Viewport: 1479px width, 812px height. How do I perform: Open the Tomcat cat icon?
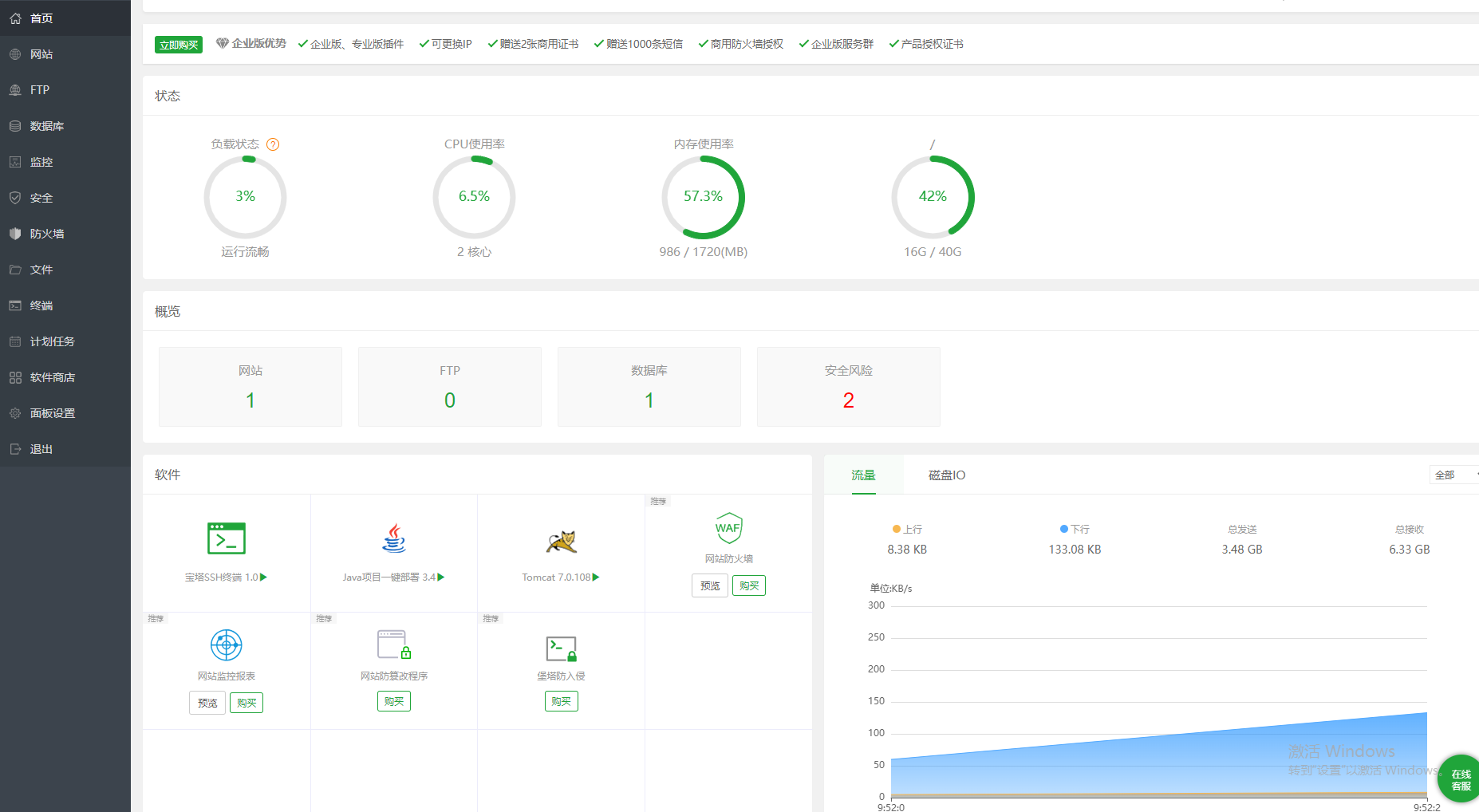click(561, 542)
